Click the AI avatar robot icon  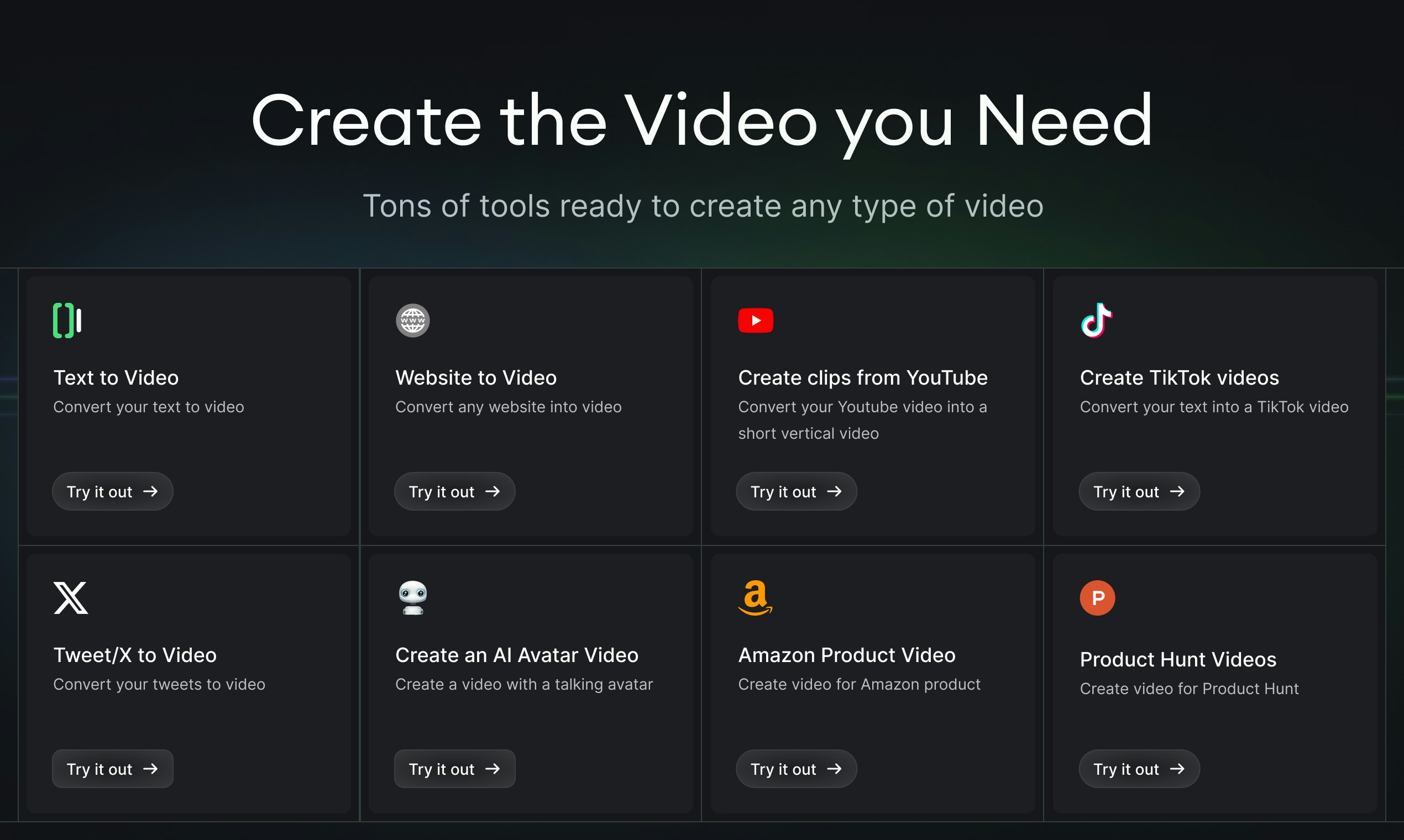tap(413, 598)
